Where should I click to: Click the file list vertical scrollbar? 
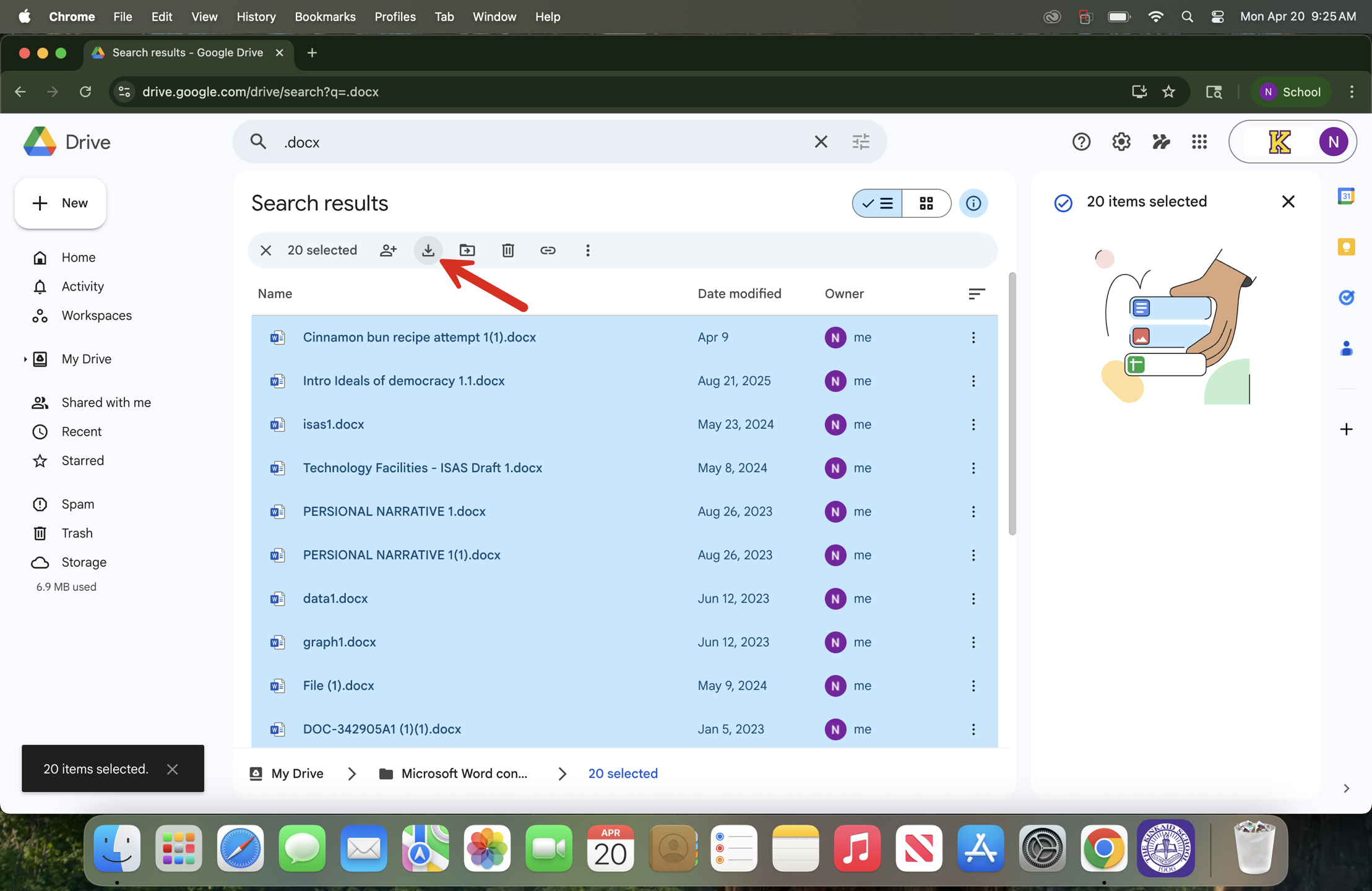pos(1012,403)
